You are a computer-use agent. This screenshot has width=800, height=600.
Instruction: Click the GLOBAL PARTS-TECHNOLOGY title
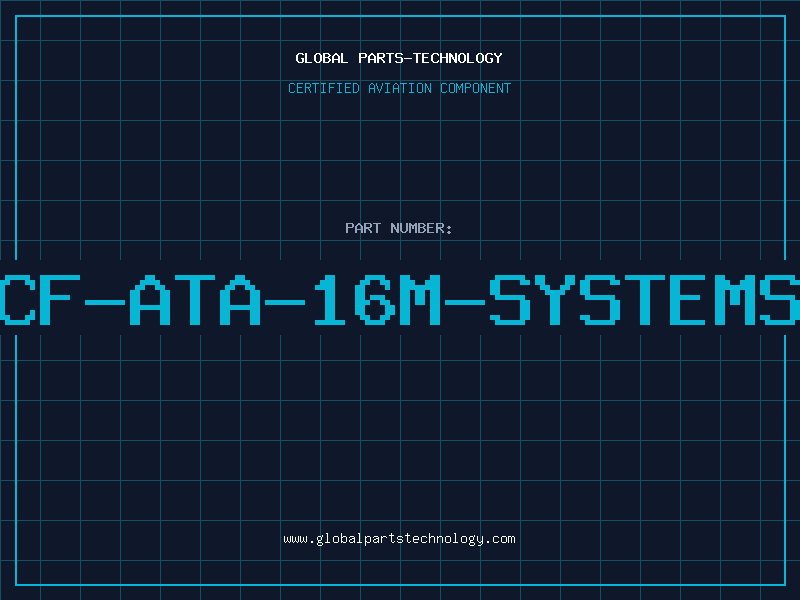(x=399, y=58)
